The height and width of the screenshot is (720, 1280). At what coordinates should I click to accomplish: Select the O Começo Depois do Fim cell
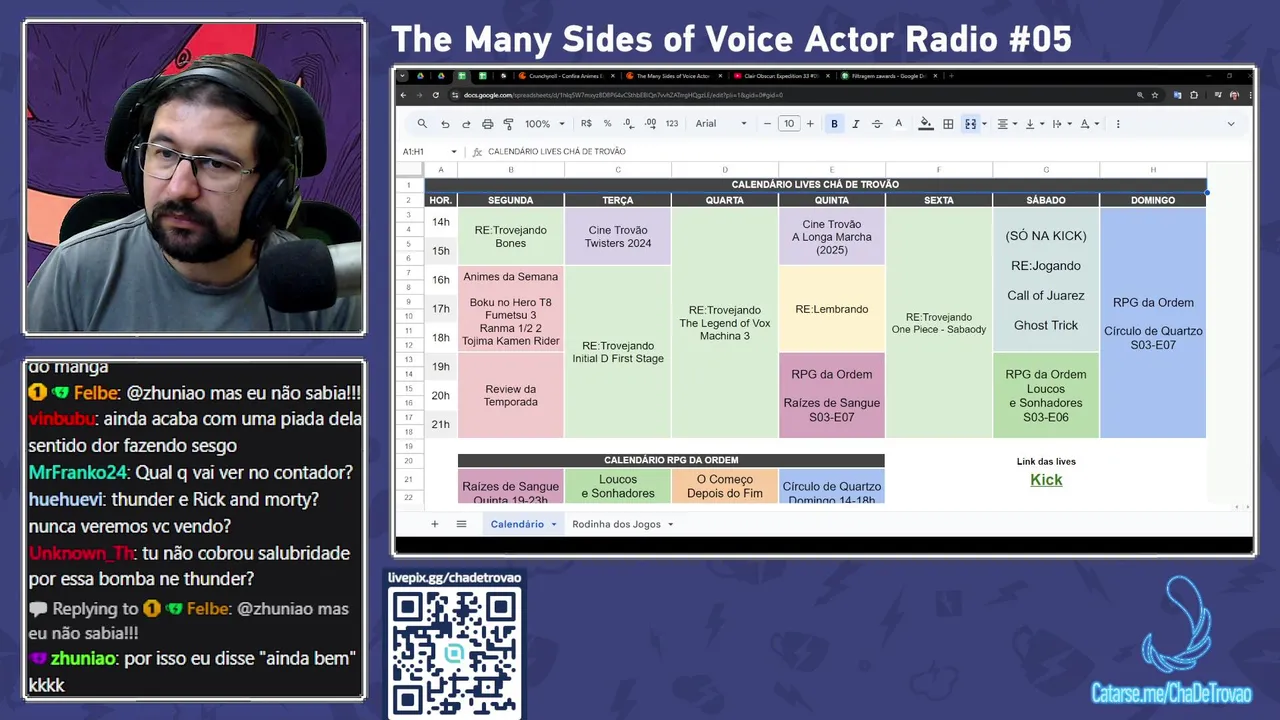point(725,486)
